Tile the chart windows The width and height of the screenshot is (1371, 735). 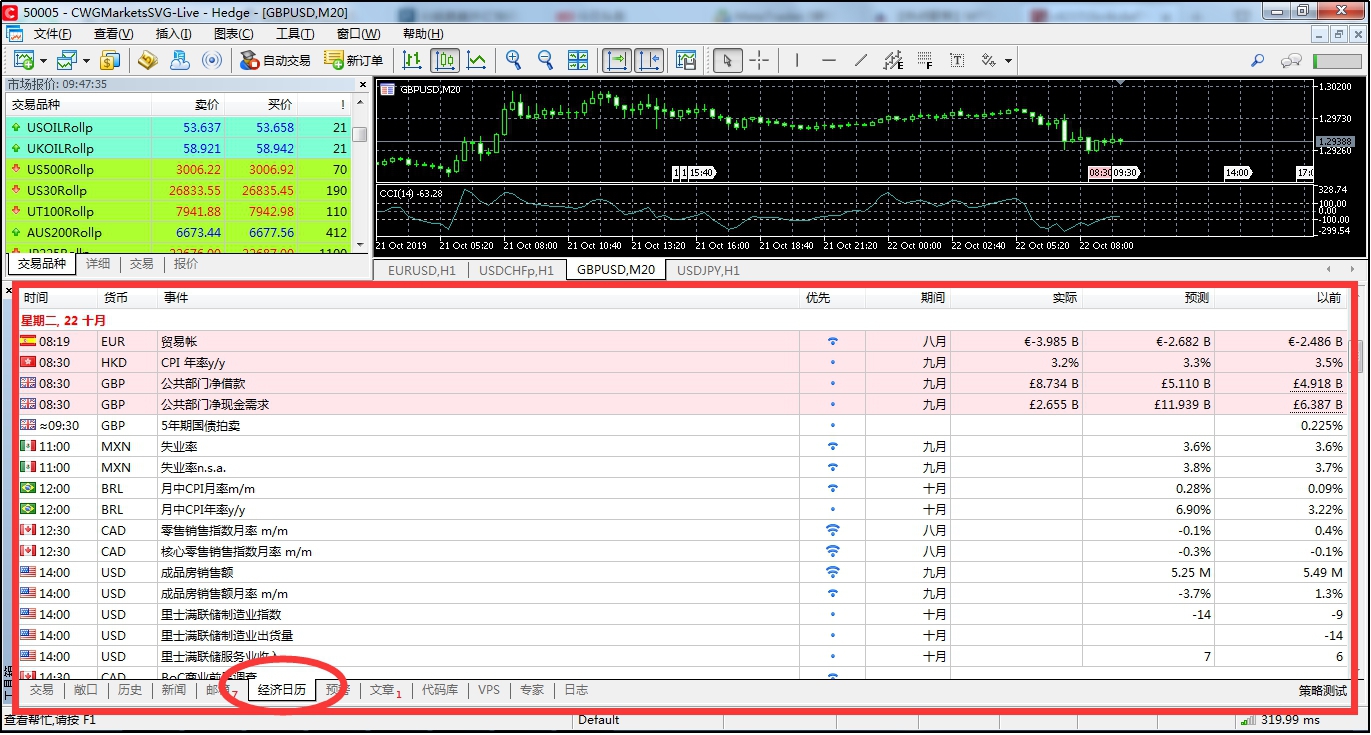tap(578, 61)
